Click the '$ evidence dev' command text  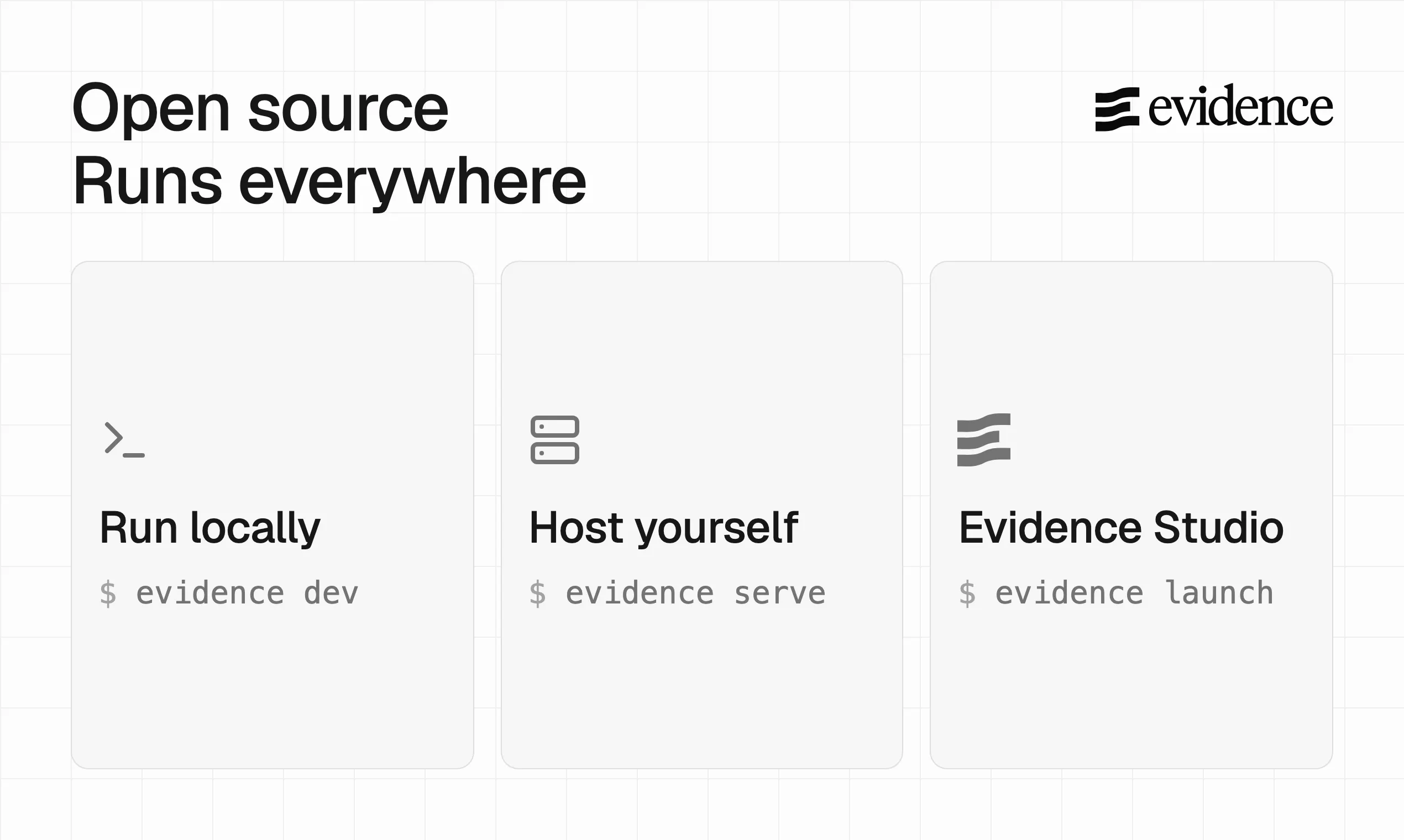click(x=229, y=593)
